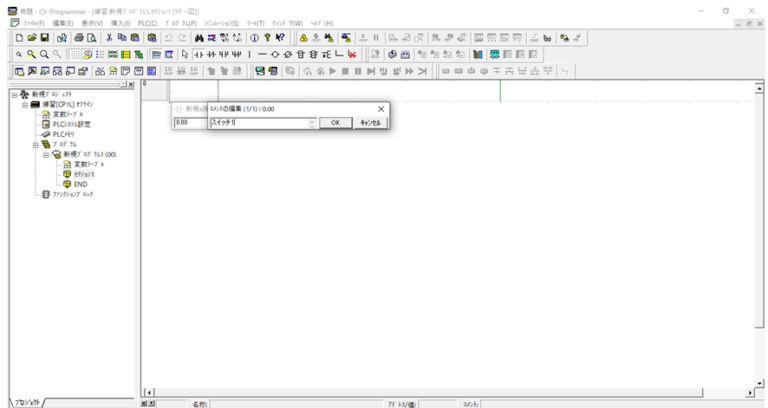
Task: Collapse the 新規プログラム1 (00) node
Action: (46, 154)
